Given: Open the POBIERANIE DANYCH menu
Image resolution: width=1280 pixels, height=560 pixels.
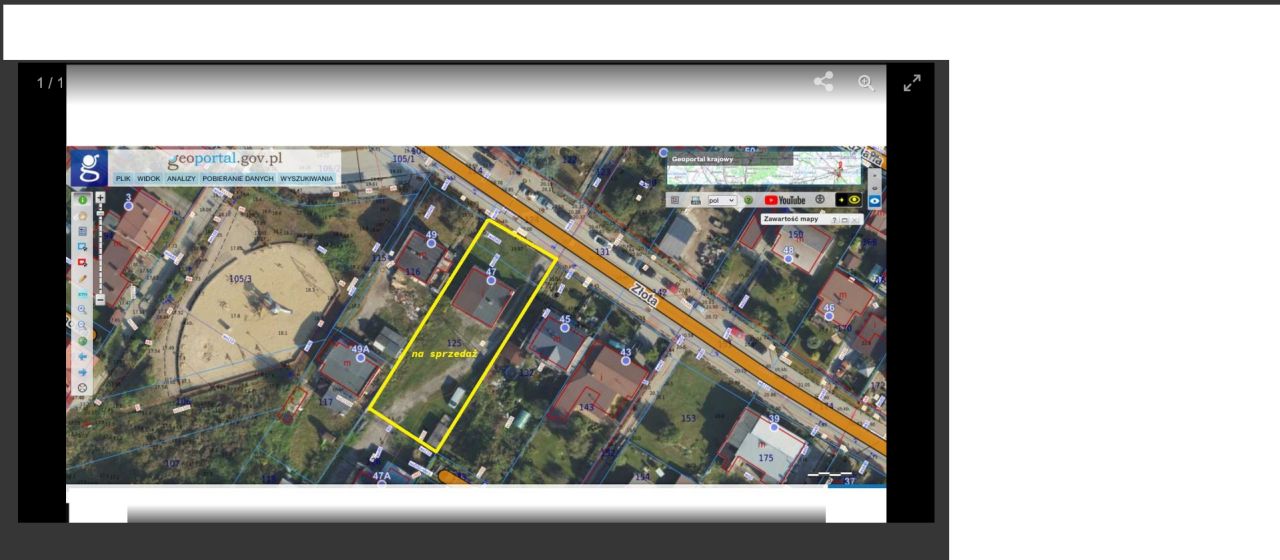Looking at the screenshot, I should click(238, 178).
